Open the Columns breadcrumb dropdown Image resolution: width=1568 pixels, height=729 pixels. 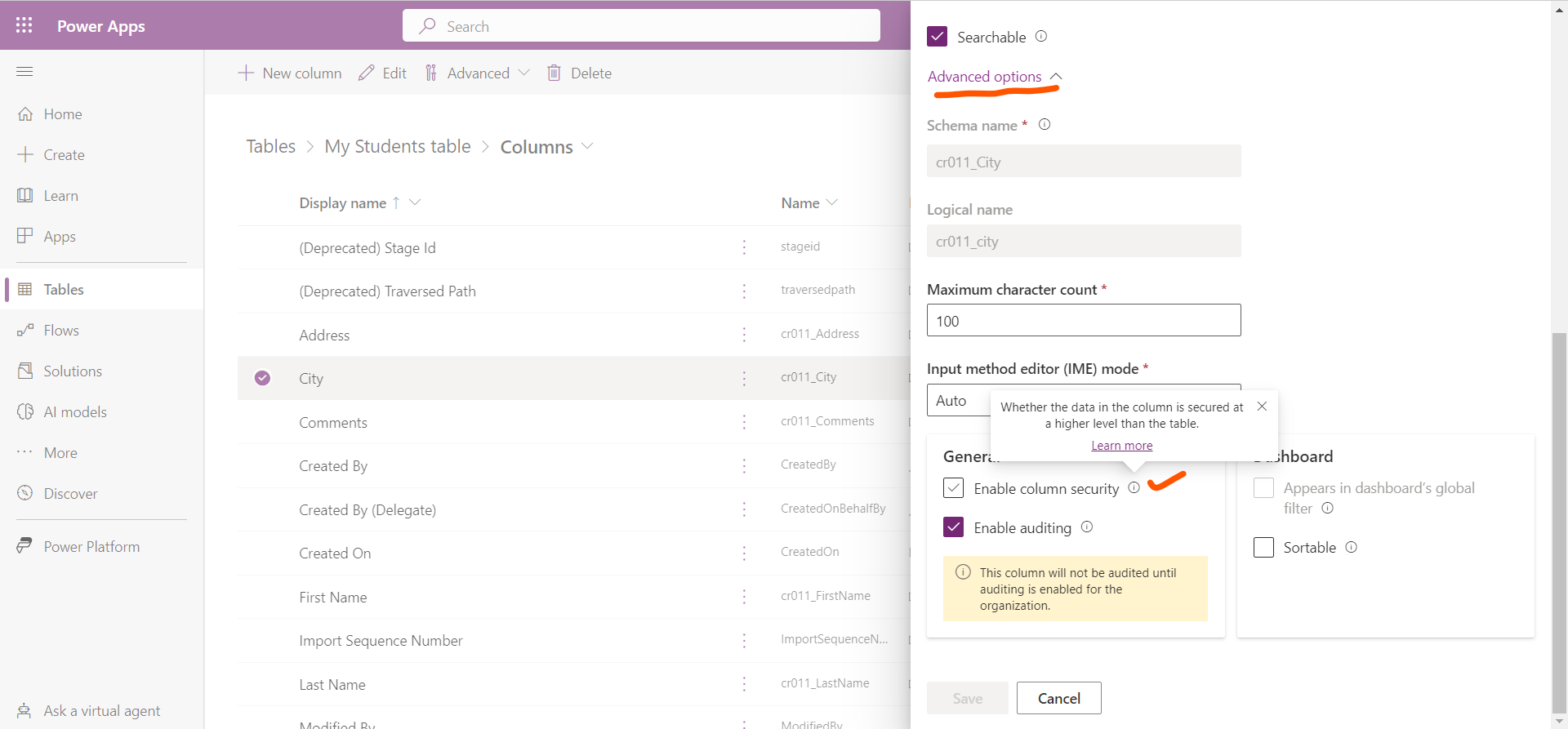tap(587, 147)
